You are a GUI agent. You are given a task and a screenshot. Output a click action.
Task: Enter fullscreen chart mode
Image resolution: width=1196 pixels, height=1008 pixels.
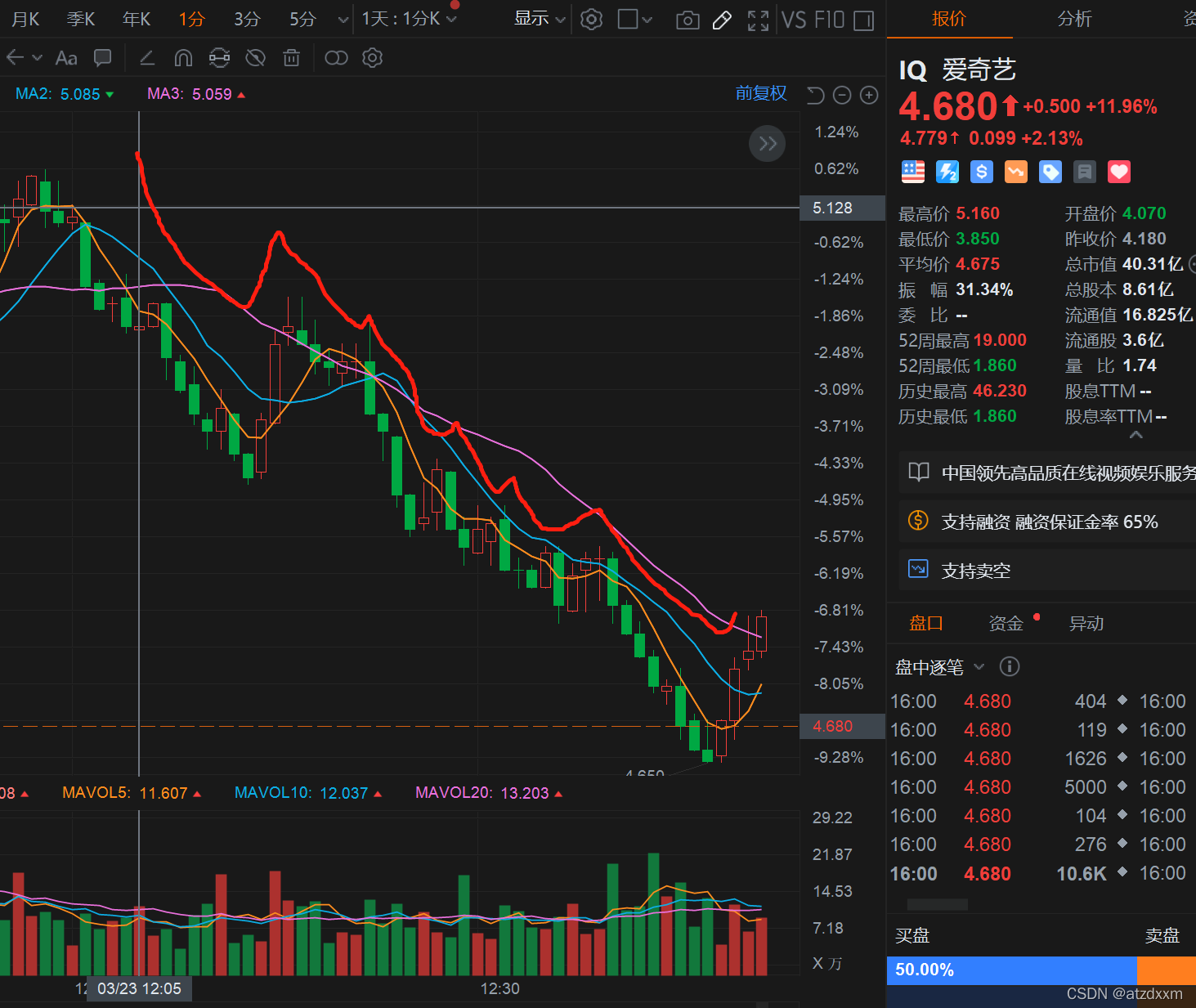click(758, 20)
